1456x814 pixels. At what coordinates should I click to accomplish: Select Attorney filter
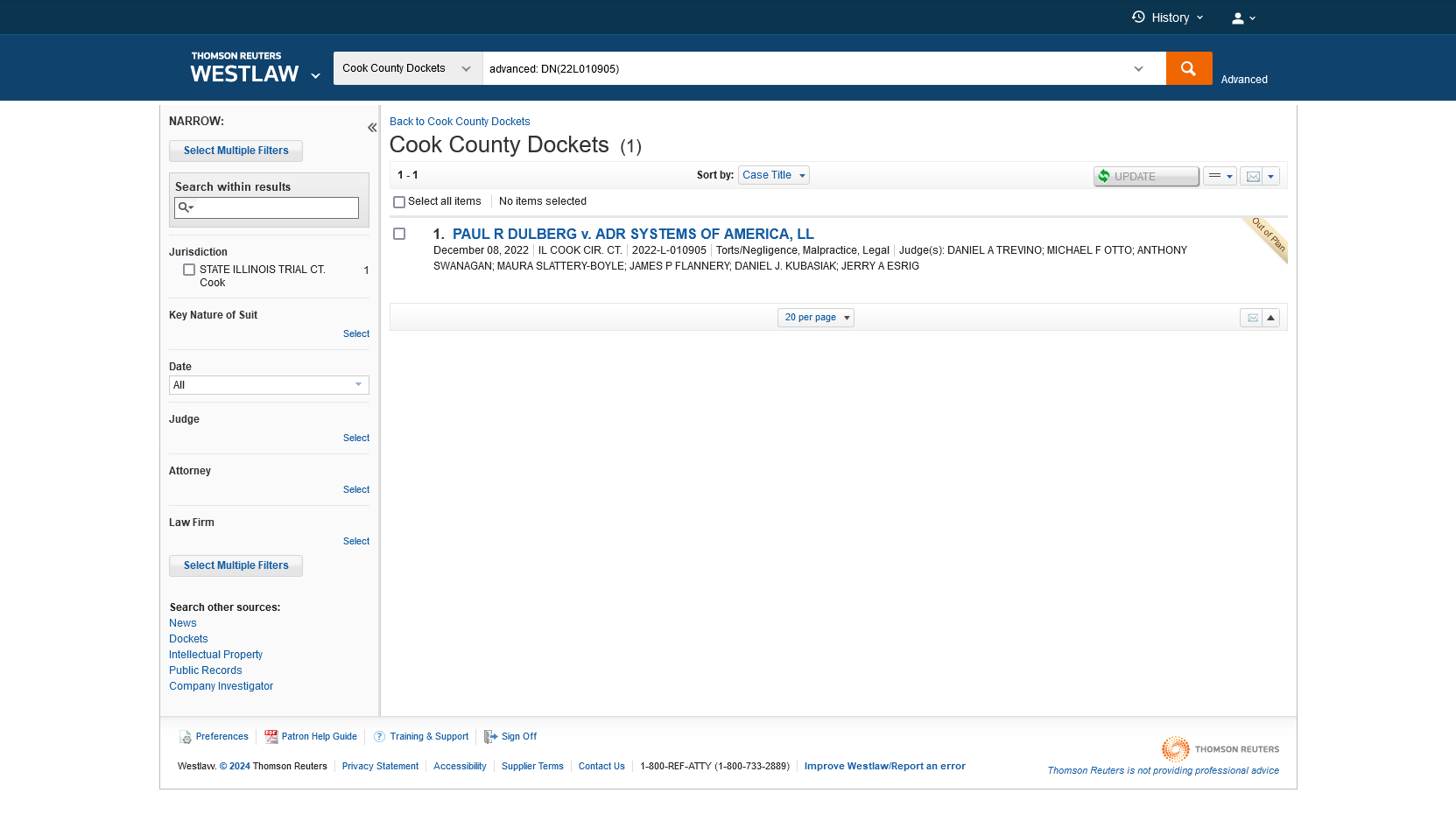[356, 489]
